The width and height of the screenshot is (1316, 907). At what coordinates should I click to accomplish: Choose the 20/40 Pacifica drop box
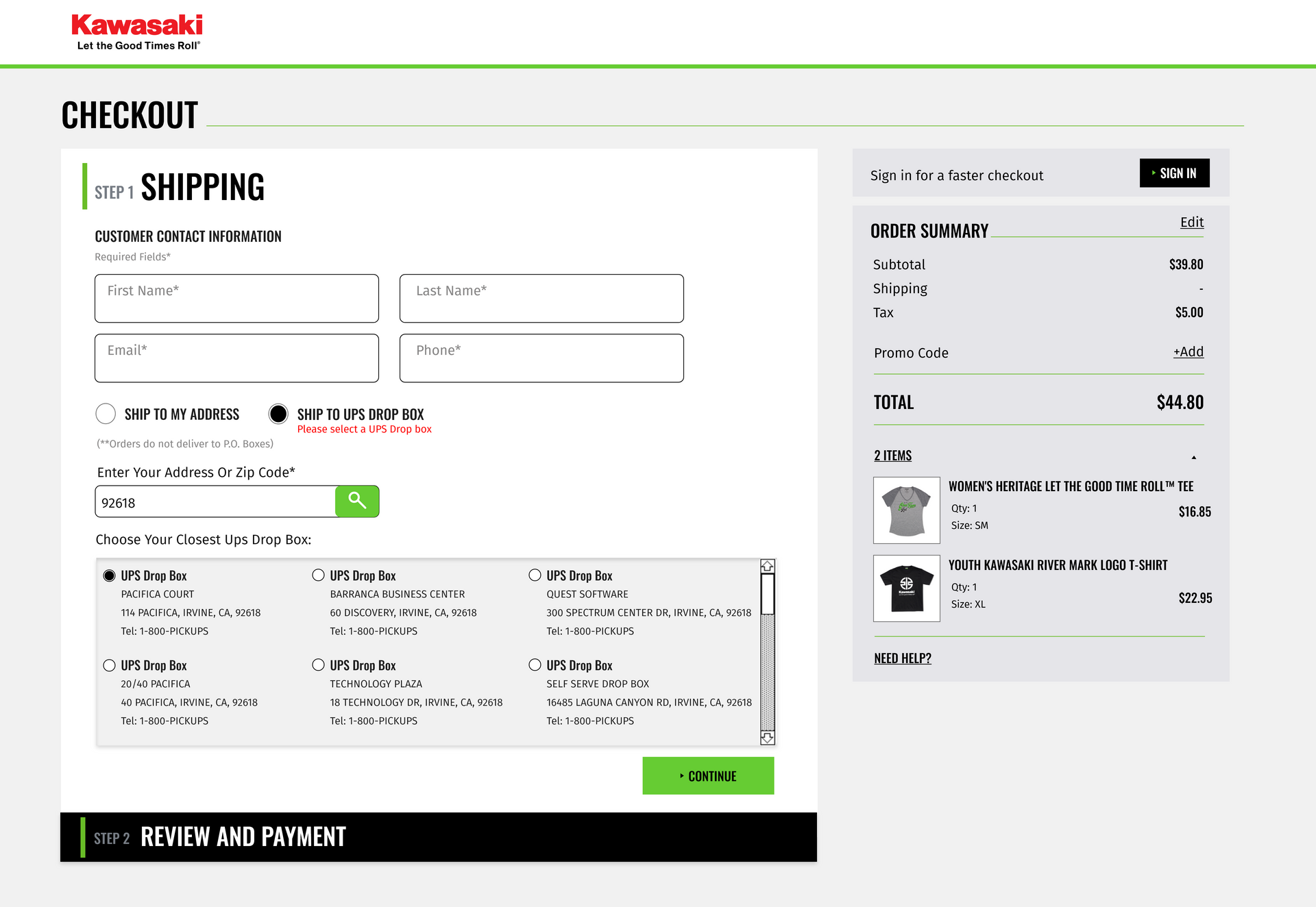(x=110, y=665)
